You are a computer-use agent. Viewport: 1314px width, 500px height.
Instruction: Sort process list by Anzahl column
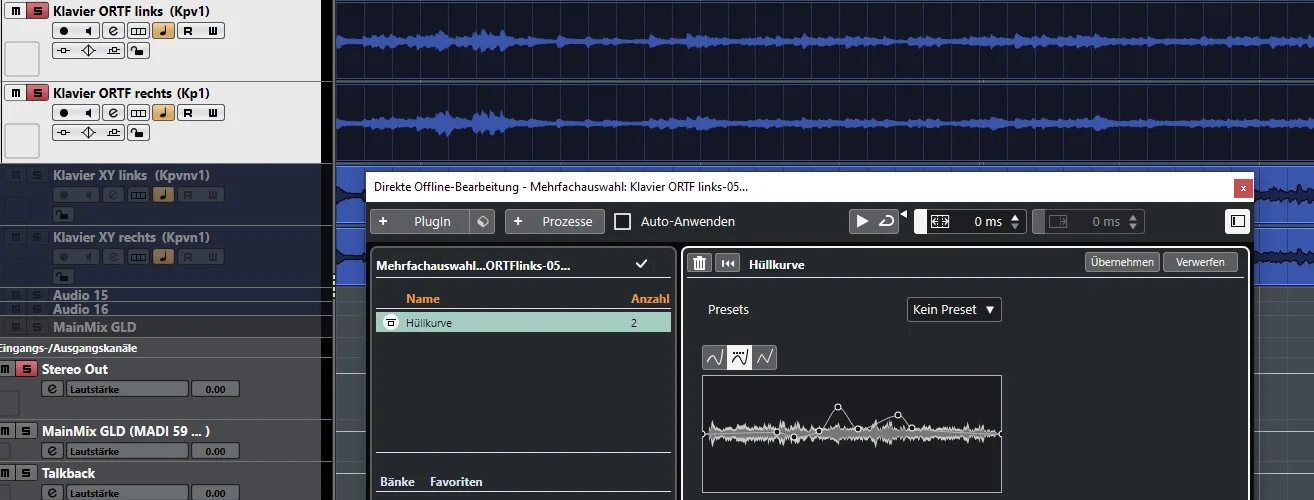[650, 298]
